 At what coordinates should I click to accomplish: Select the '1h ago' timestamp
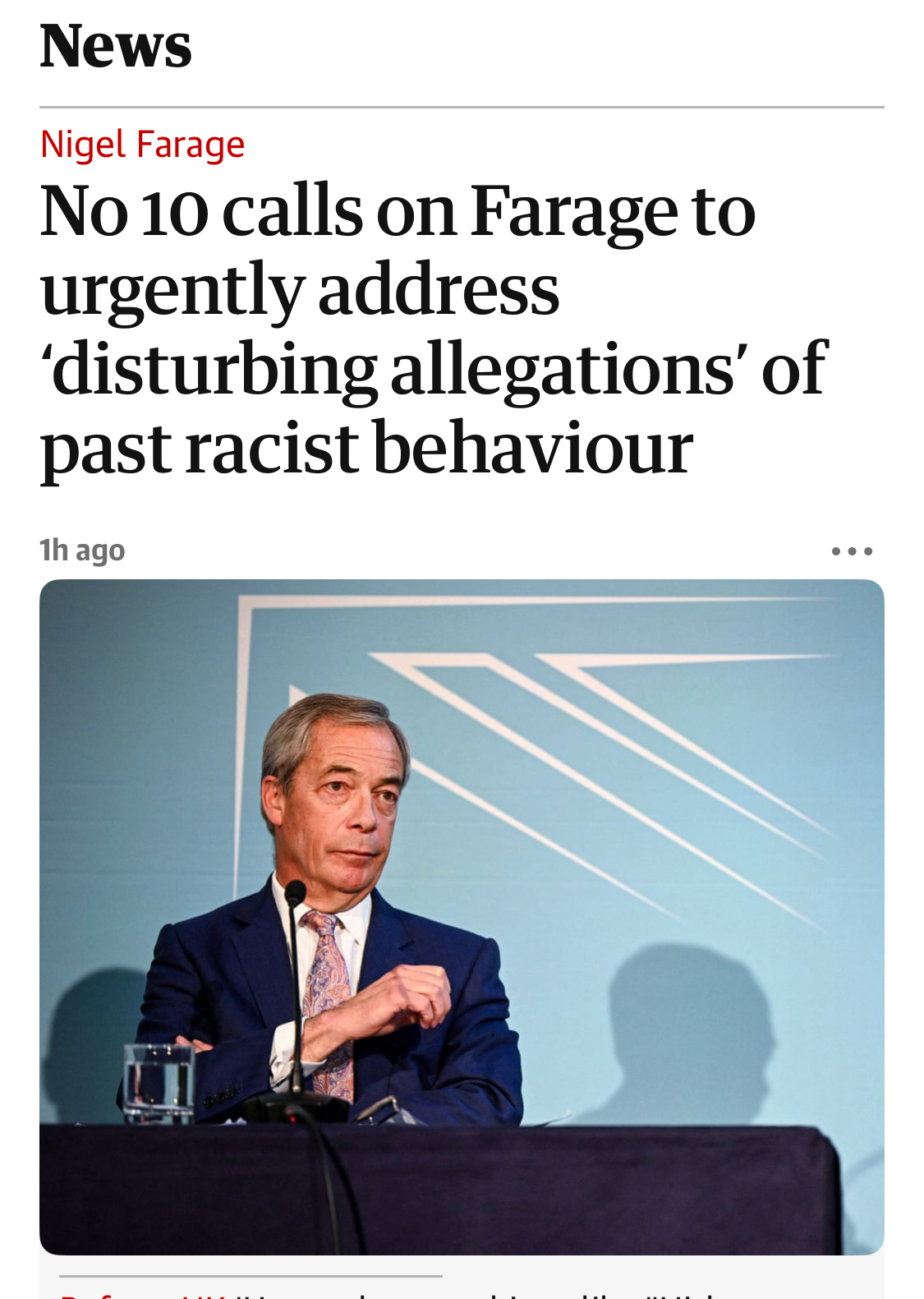[82, 550]
